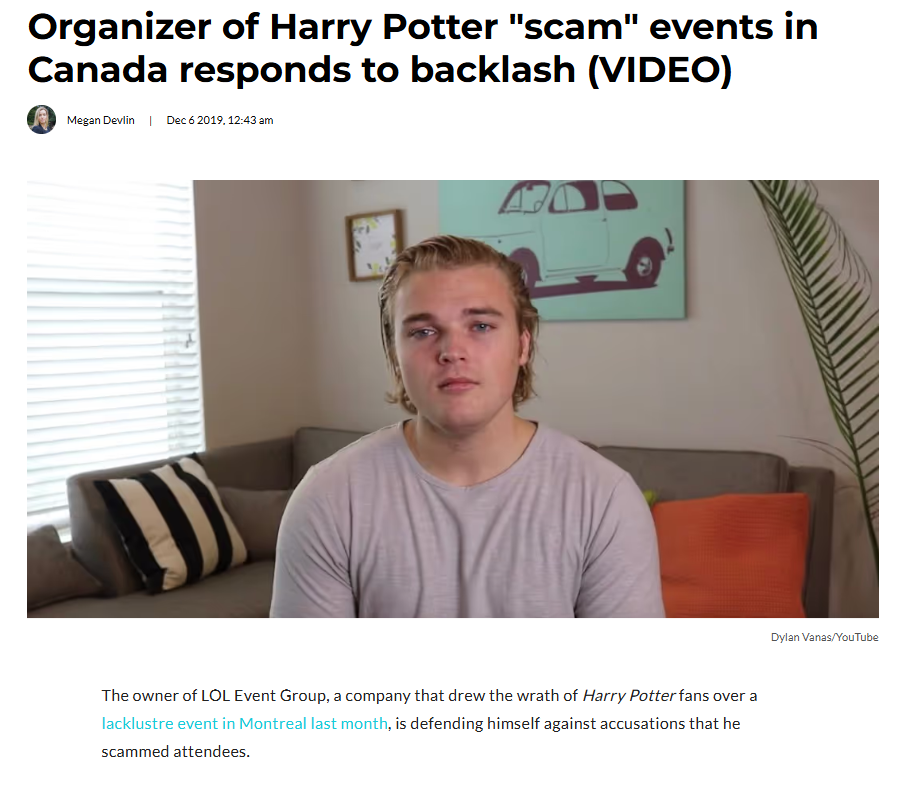Click the article's main video still image
This screenshot has width=907, height=789.
click(x=452, y=399)
